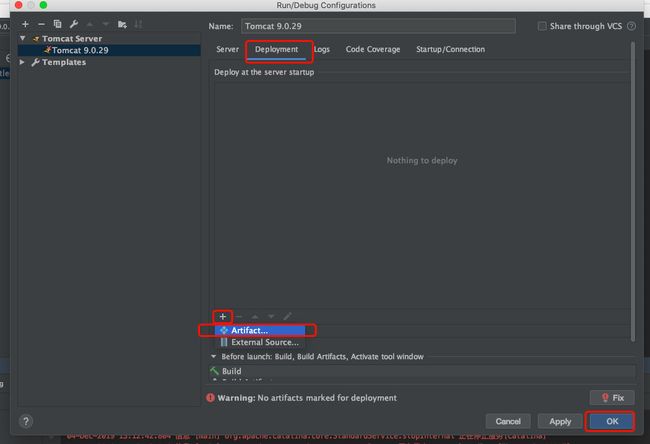Select Tomcat 9.0.29 configuration in tree
650x444 pixels.
click(109, 50)
